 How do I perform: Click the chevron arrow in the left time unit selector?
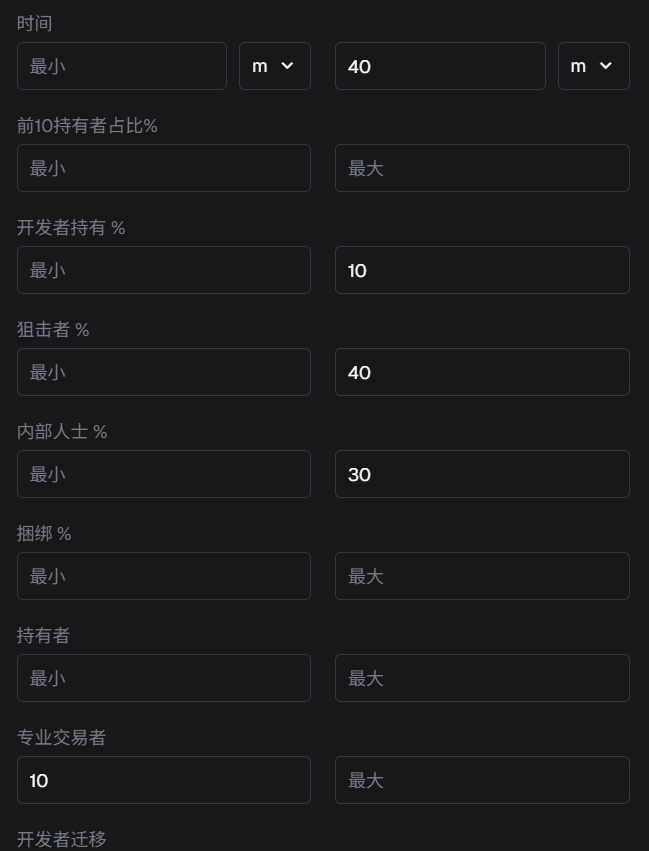pos(288,66)
